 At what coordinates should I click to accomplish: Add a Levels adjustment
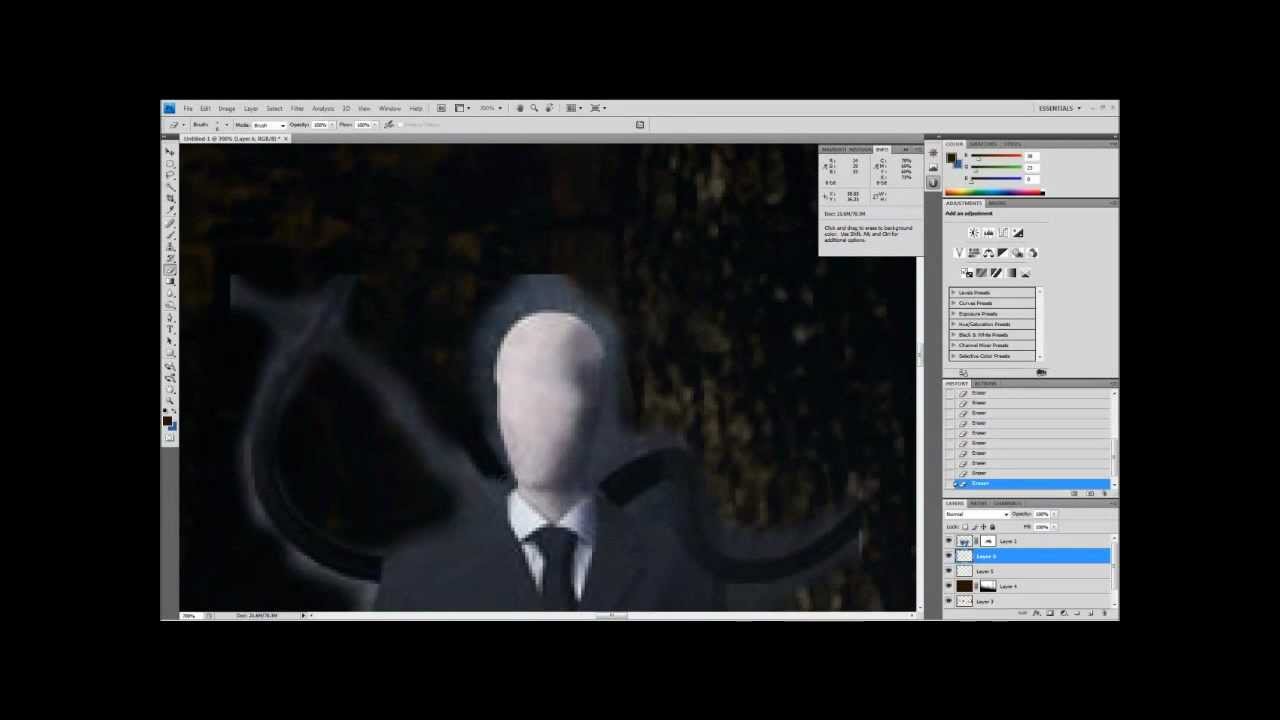989,233
